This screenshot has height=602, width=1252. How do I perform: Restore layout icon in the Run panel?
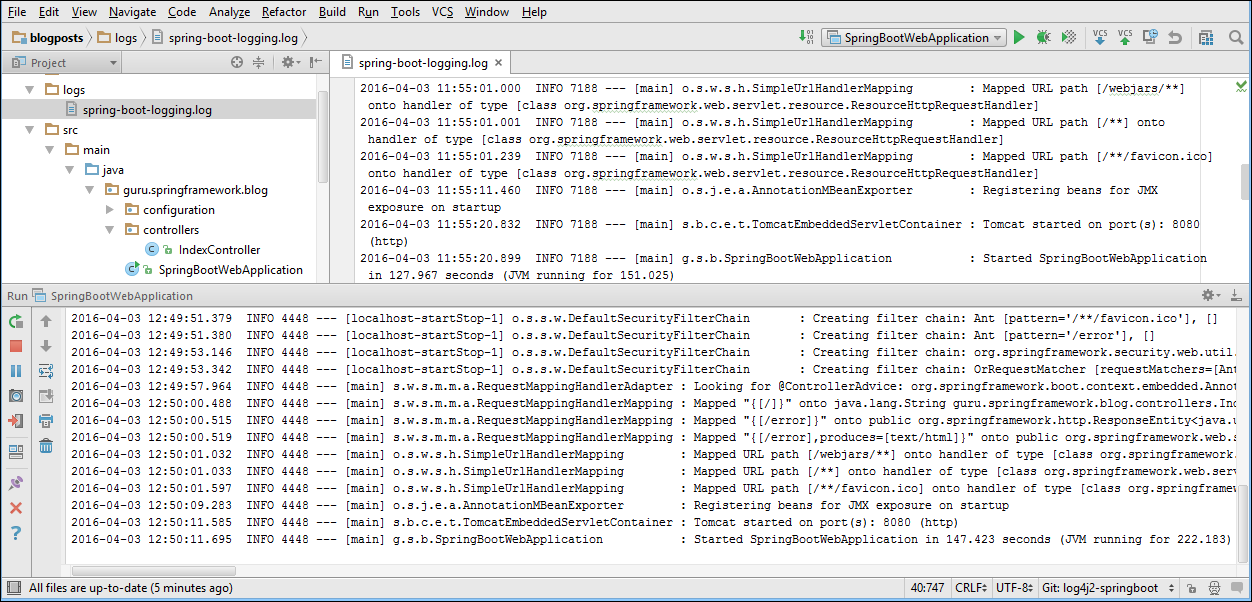pyautogui.click(x=16, y=452)
